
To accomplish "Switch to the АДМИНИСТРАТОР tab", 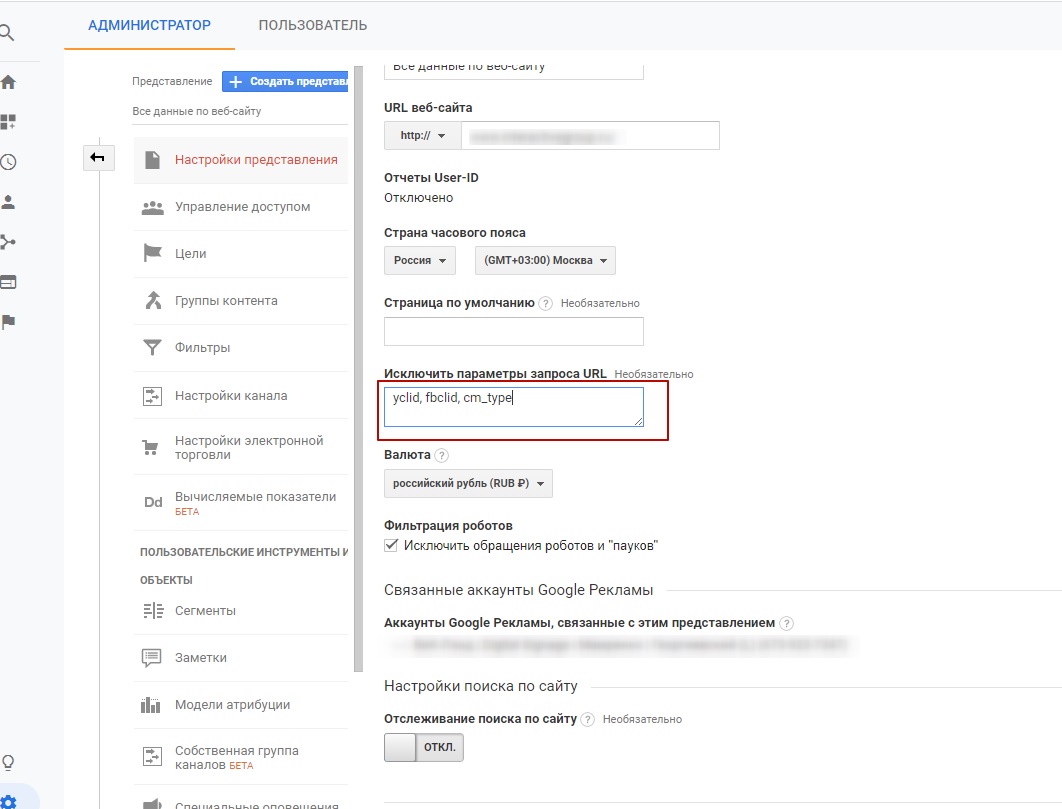I will 150,26.
